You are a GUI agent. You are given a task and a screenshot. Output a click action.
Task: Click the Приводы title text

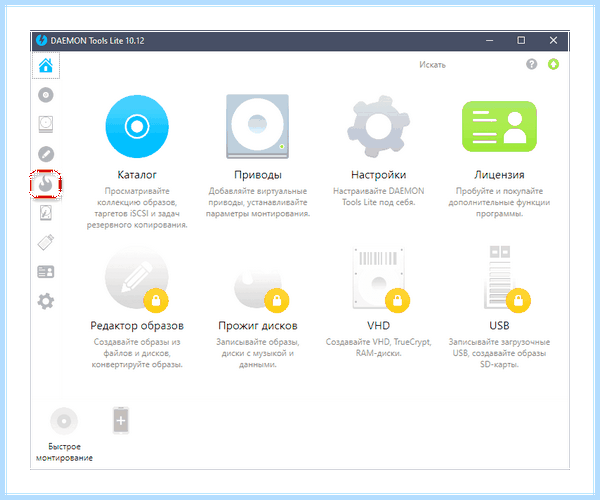(258, 175)
